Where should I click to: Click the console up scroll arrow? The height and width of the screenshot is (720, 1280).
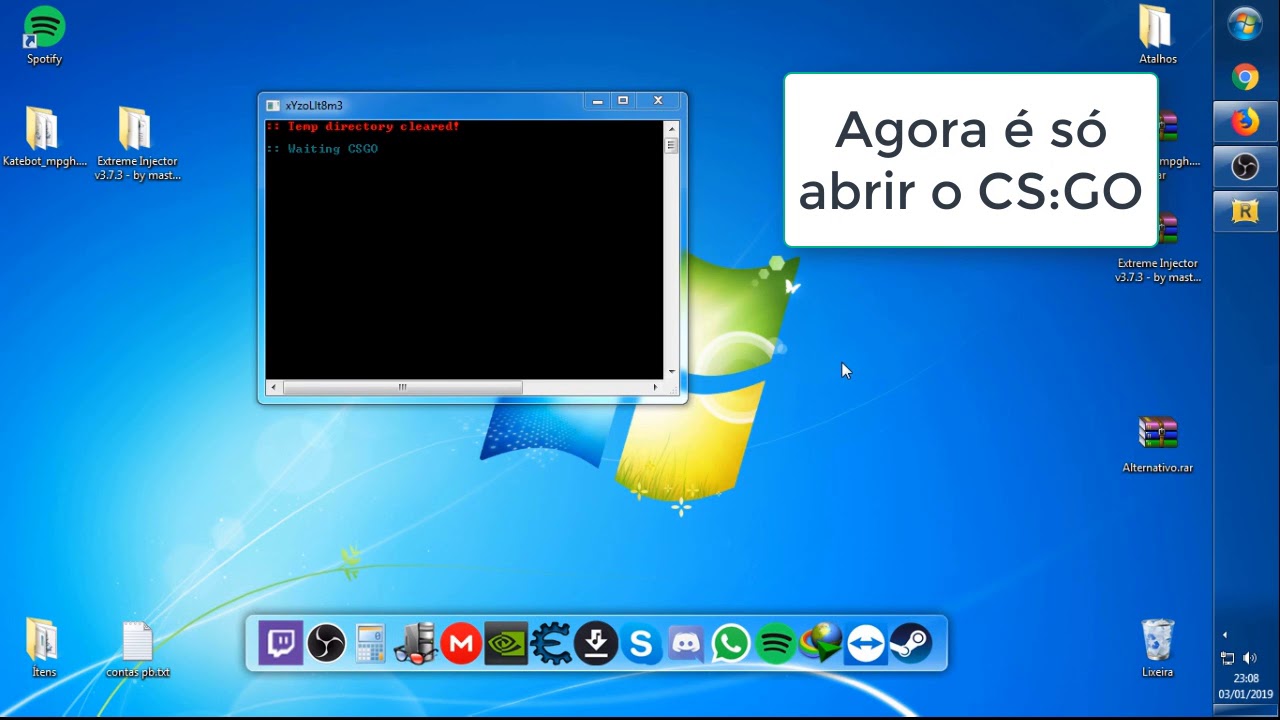tap(672, 128)
